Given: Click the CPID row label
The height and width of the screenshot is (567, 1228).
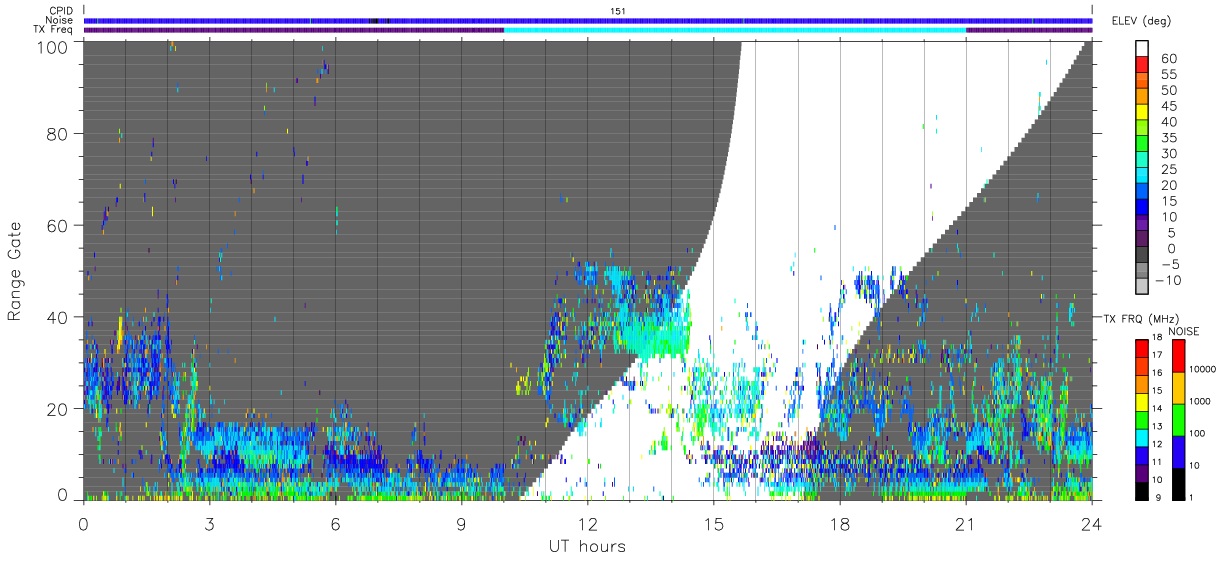Looking at the screenshot, I should point(62,10).
